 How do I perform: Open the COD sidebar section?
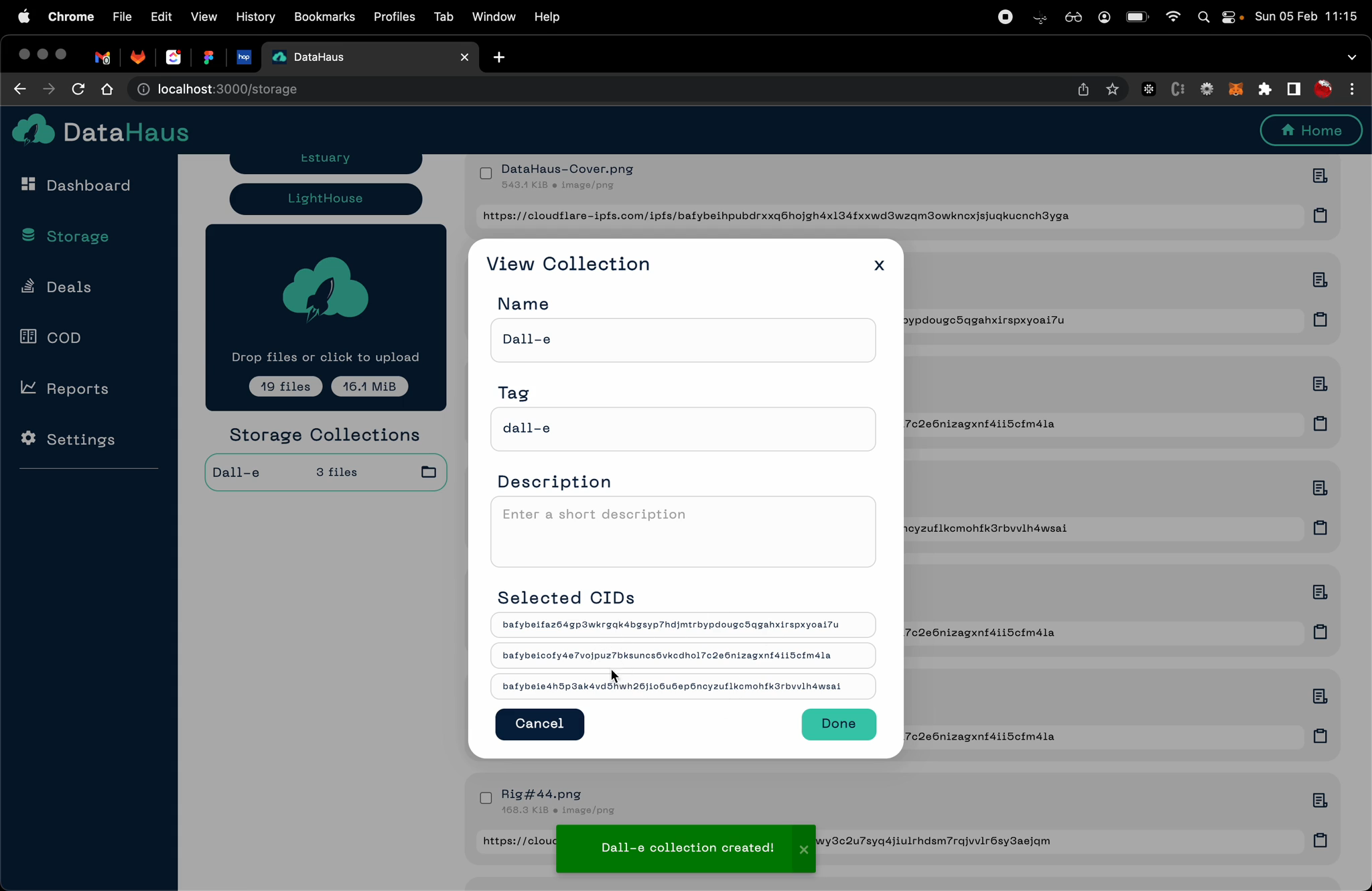[x=51, y=338]
